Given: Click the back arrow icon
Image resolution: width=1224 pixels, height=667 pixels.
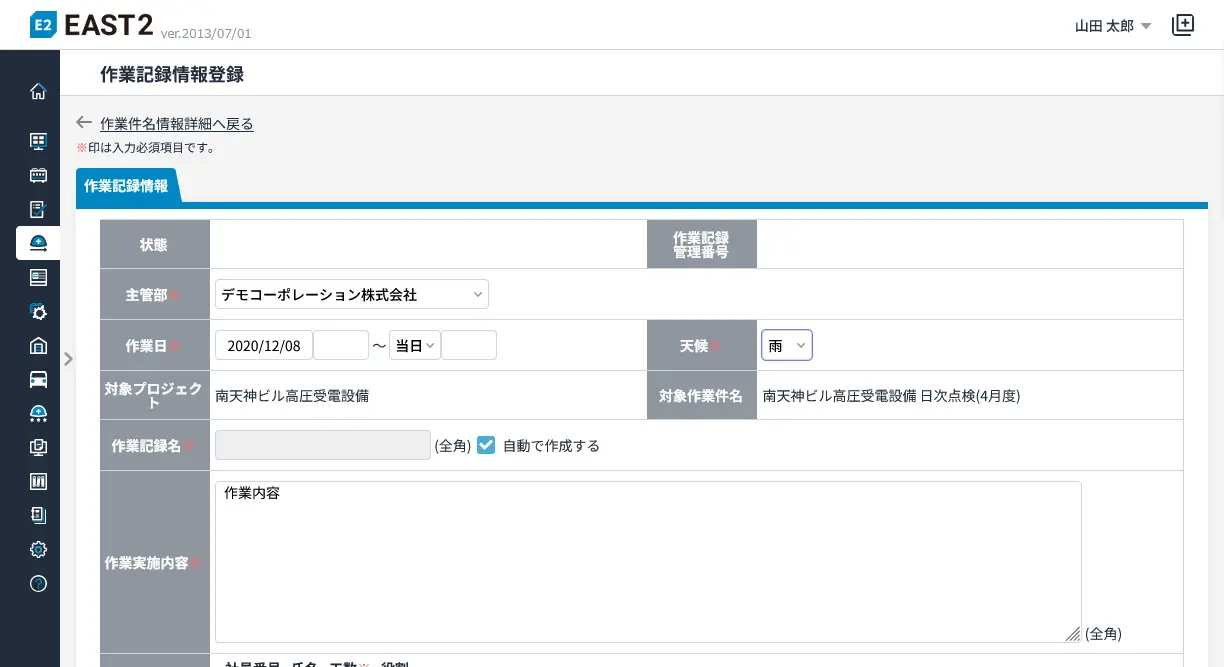Looking at the screenshot, I should (84, 123).
